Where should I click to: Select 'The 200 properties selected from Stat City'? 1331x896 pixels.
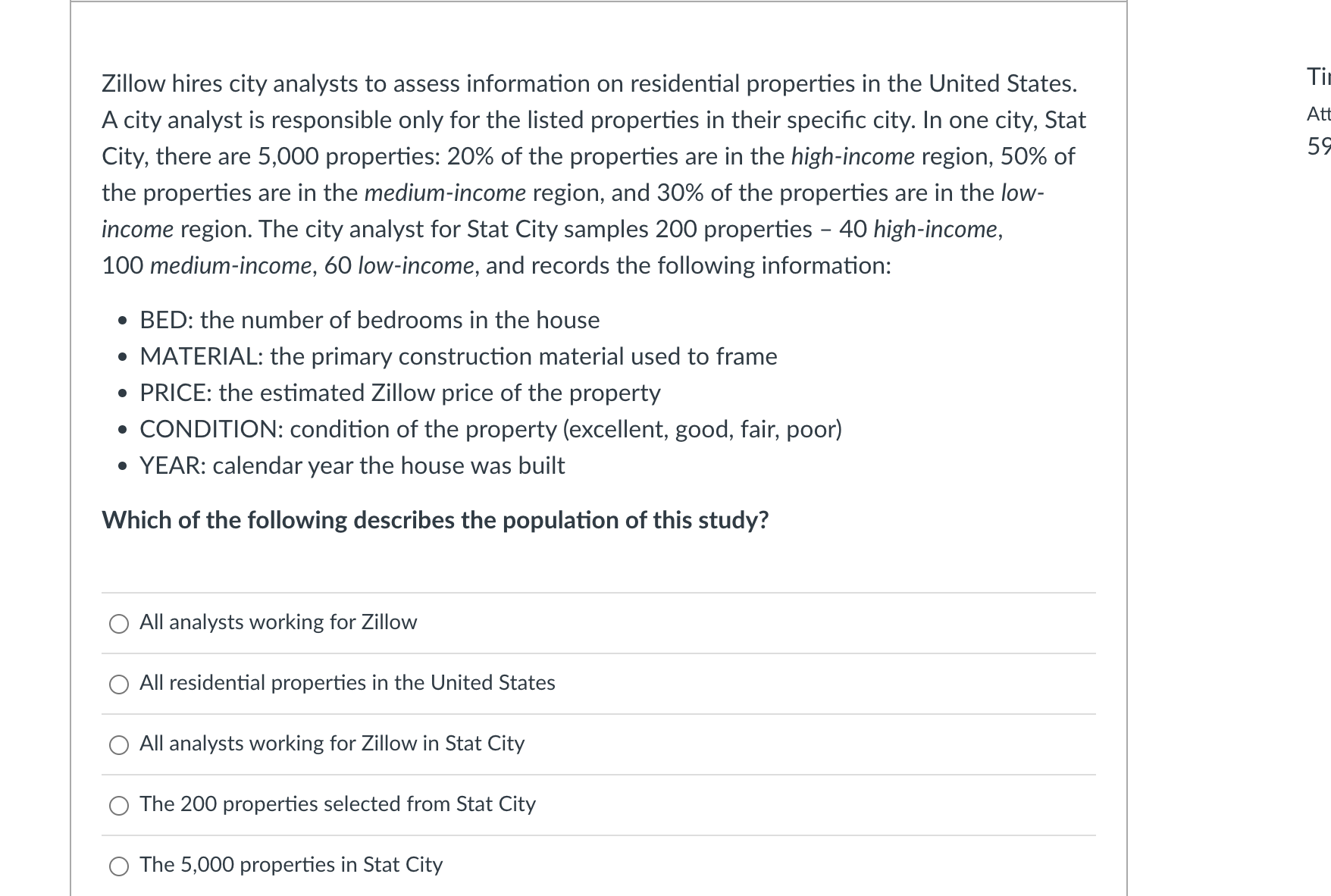(338, 804)
